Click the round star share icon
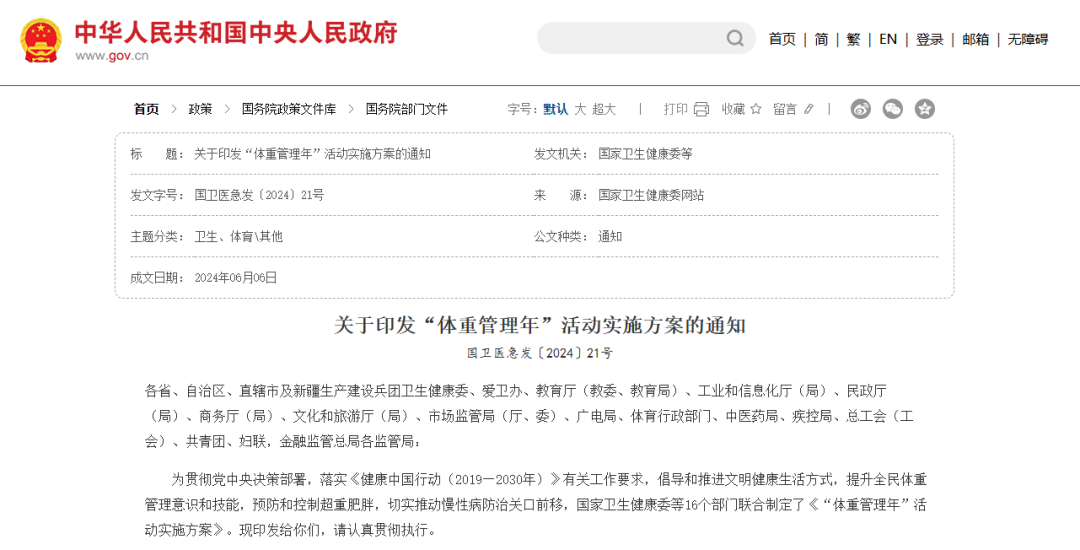 (924, 109)
